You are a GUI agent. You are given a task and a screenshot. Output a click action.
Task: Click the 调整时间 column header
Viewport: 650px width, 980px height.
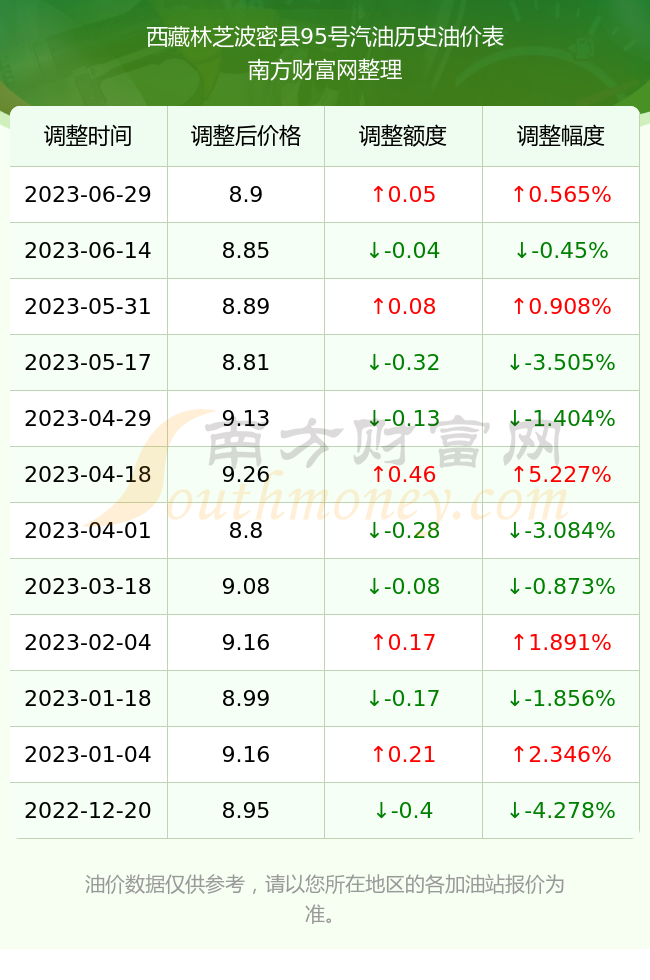pyautogui.click(x=88, y=136)
